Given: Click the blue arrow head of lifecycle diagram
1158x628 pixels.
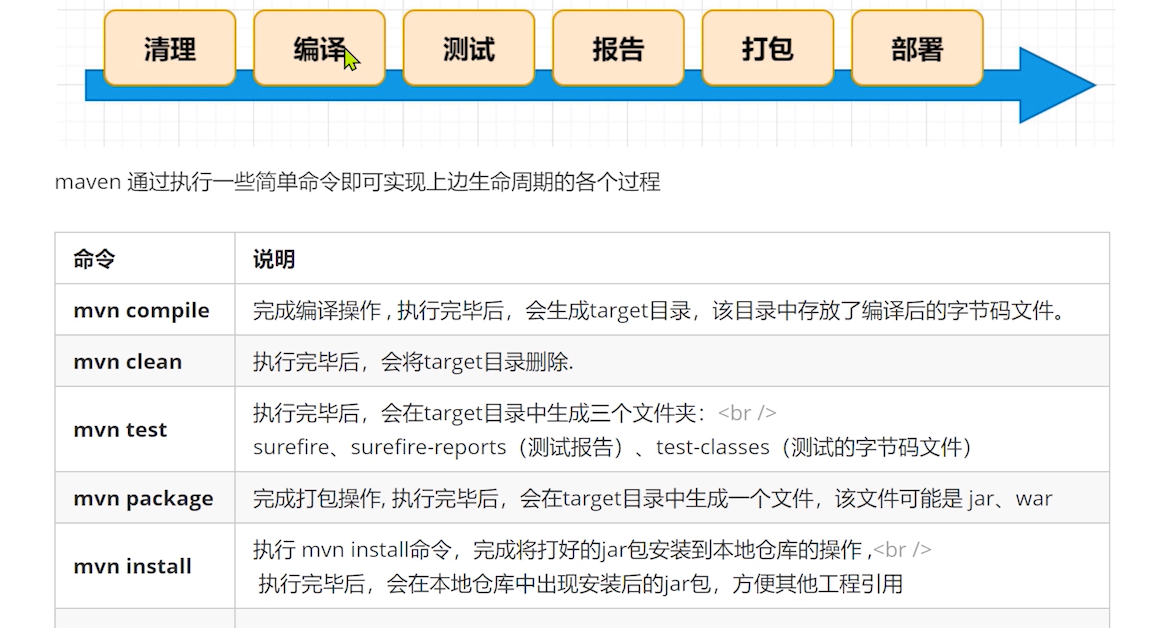Looking at the screenshot, I should point(1056,85).
